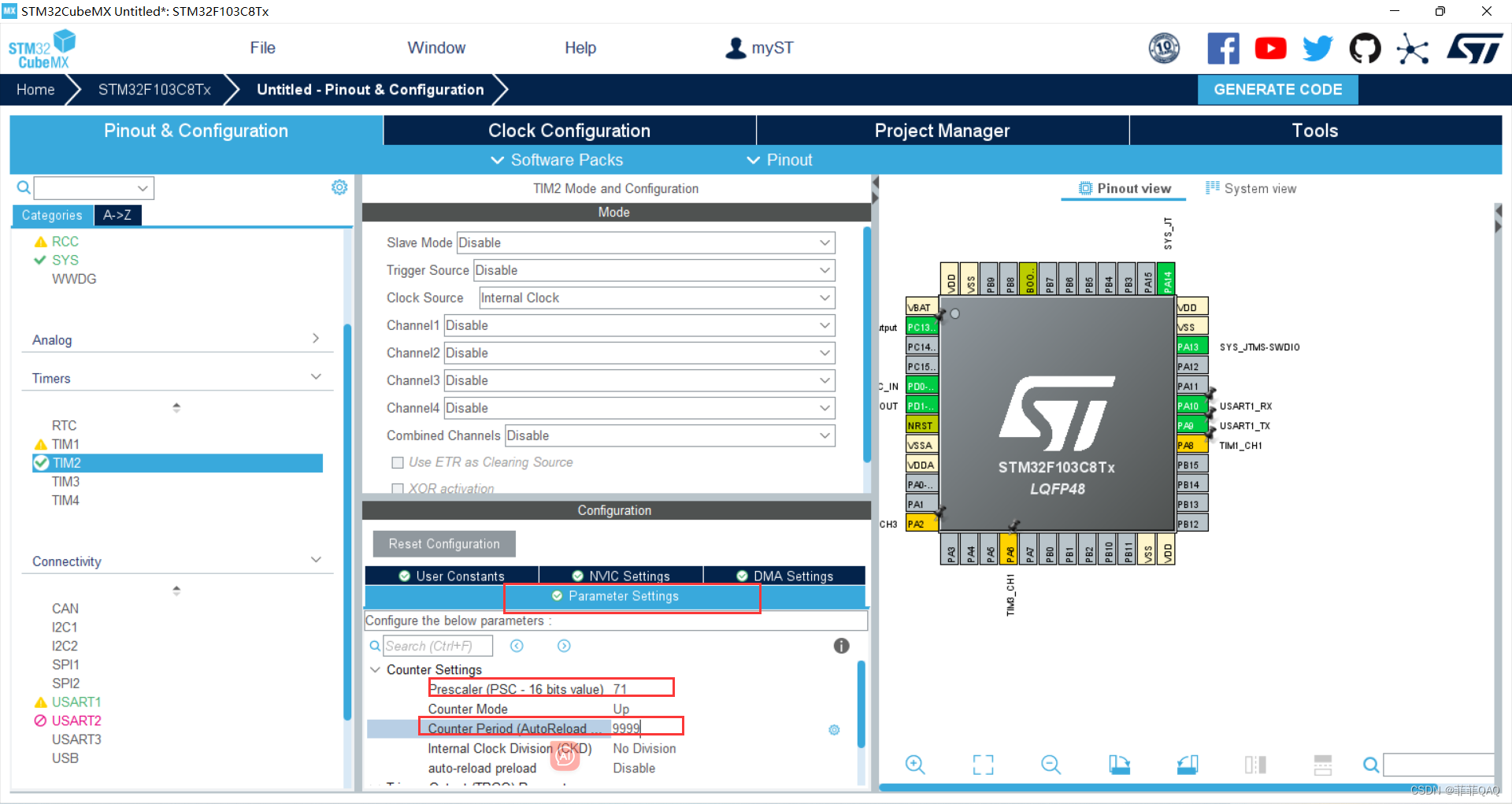
Task: Show parameter info with the i icon
Action: [842, 646]
